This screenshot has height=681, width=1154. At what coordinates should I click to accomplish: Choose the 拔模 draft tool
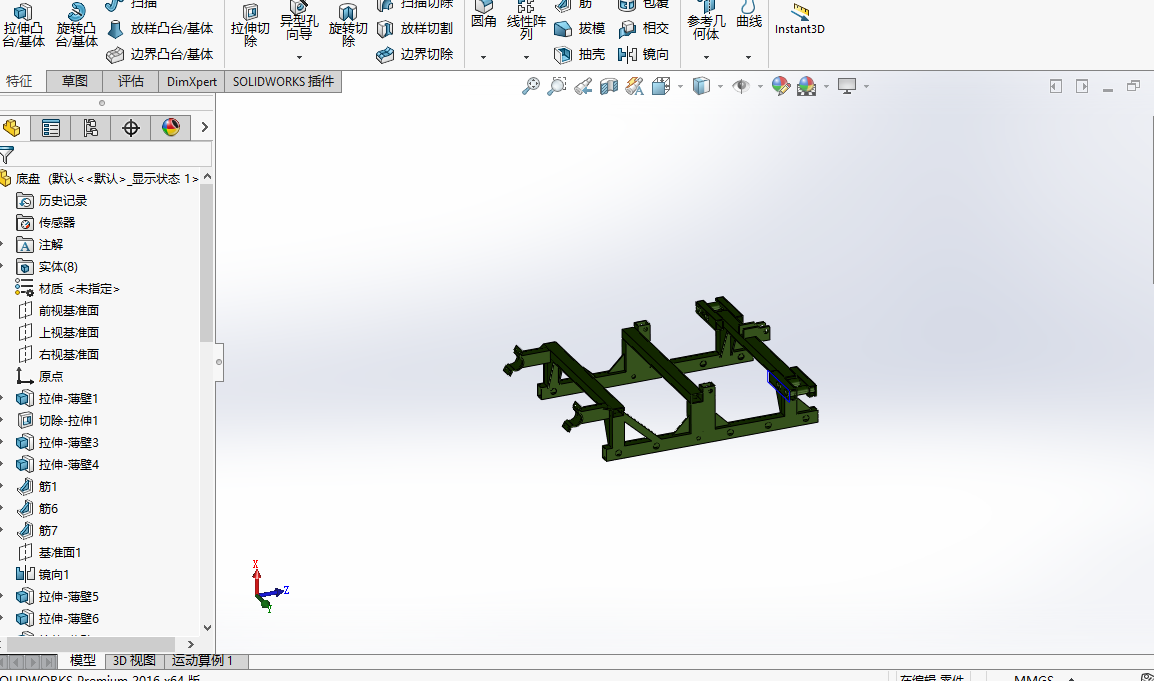tap(579, 29)
